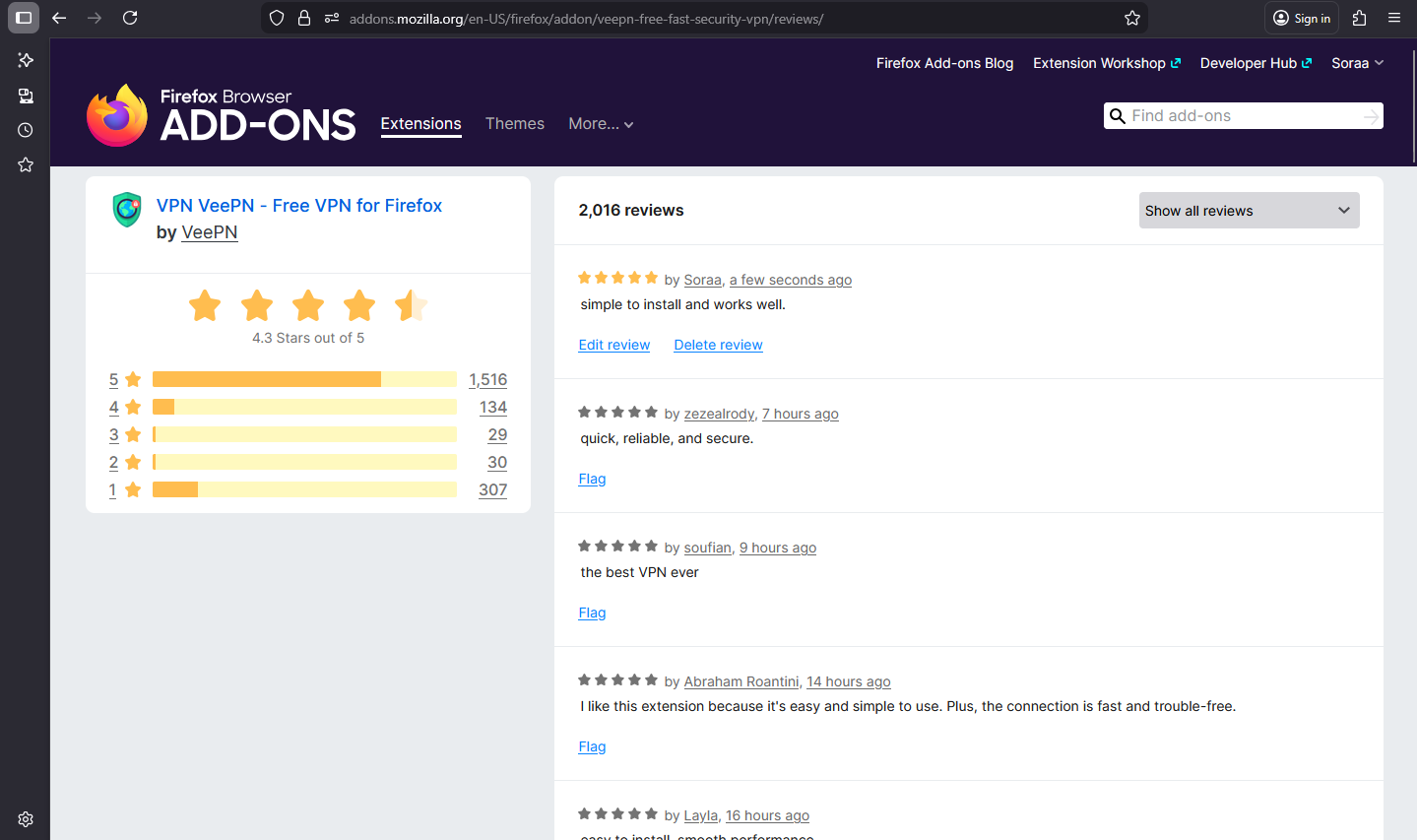Image resolution: width=1417 pixels, height=840 pixels.
Task: Click the Firefox logo in header
Action: (117, 115)
